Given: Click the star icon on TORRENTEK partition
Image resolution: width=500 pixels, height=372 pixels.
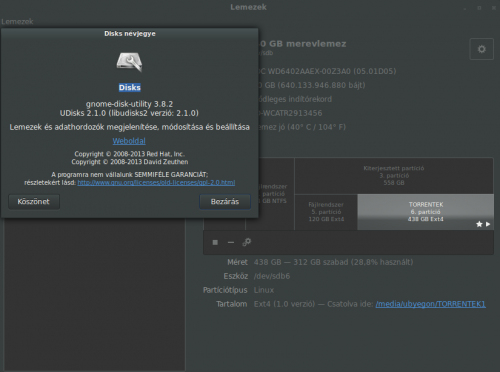Looking at the screenshot, I should (479, 224).
